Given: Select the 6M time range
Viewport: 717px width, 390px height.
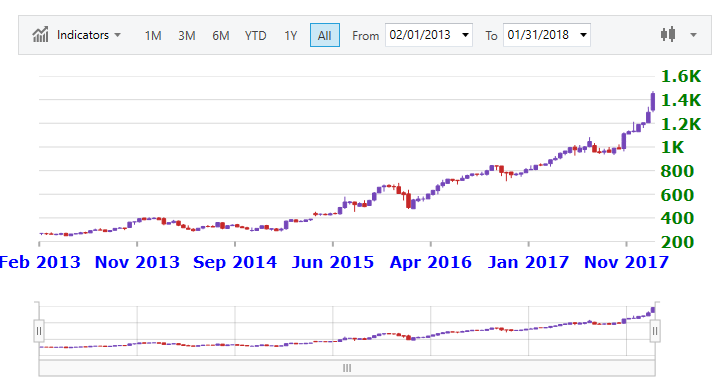Looking at the screenshot, I should tap(220, 35).
